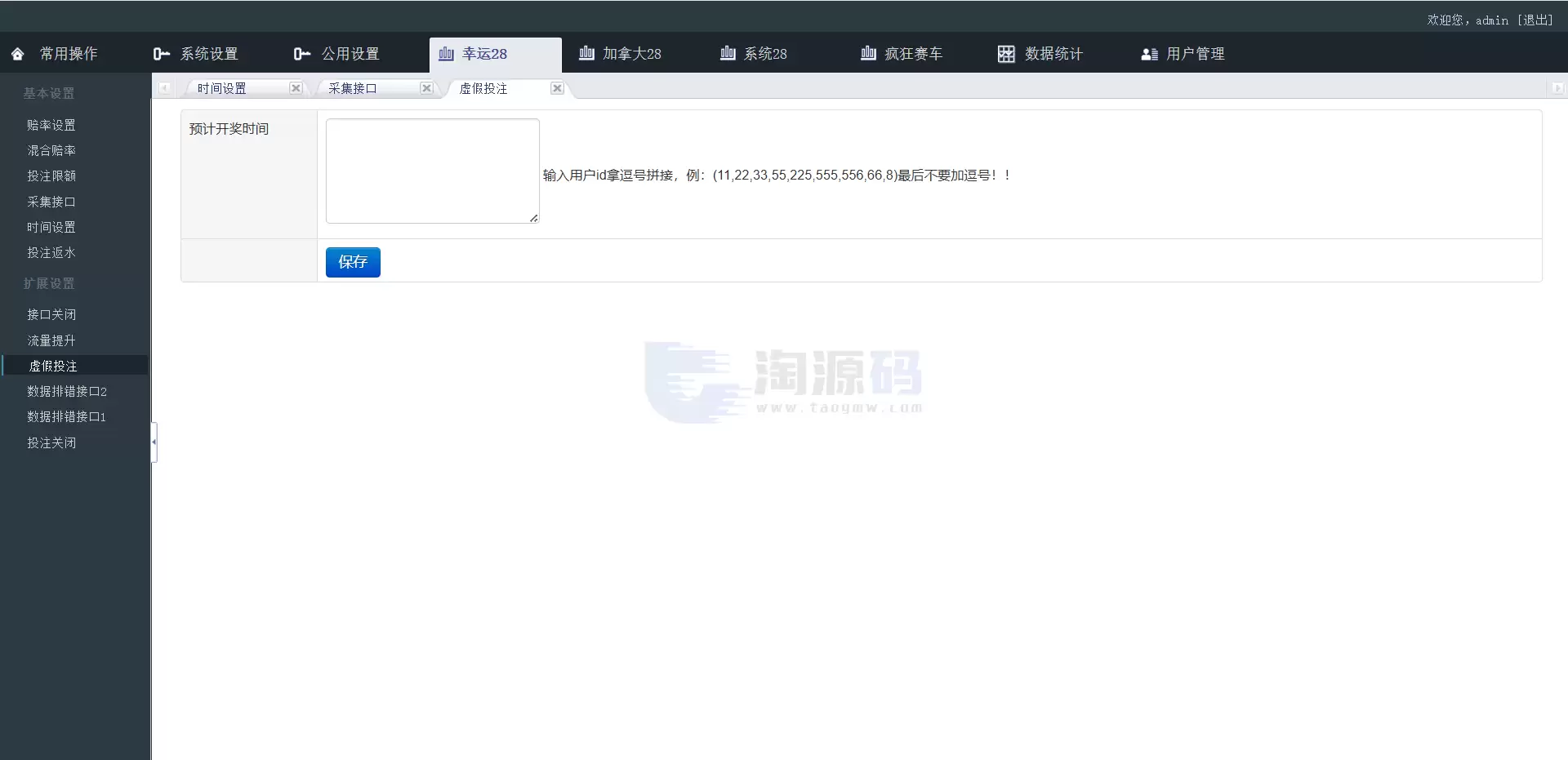
Task: Click the 扩展设置 section header
Action: 49,283
